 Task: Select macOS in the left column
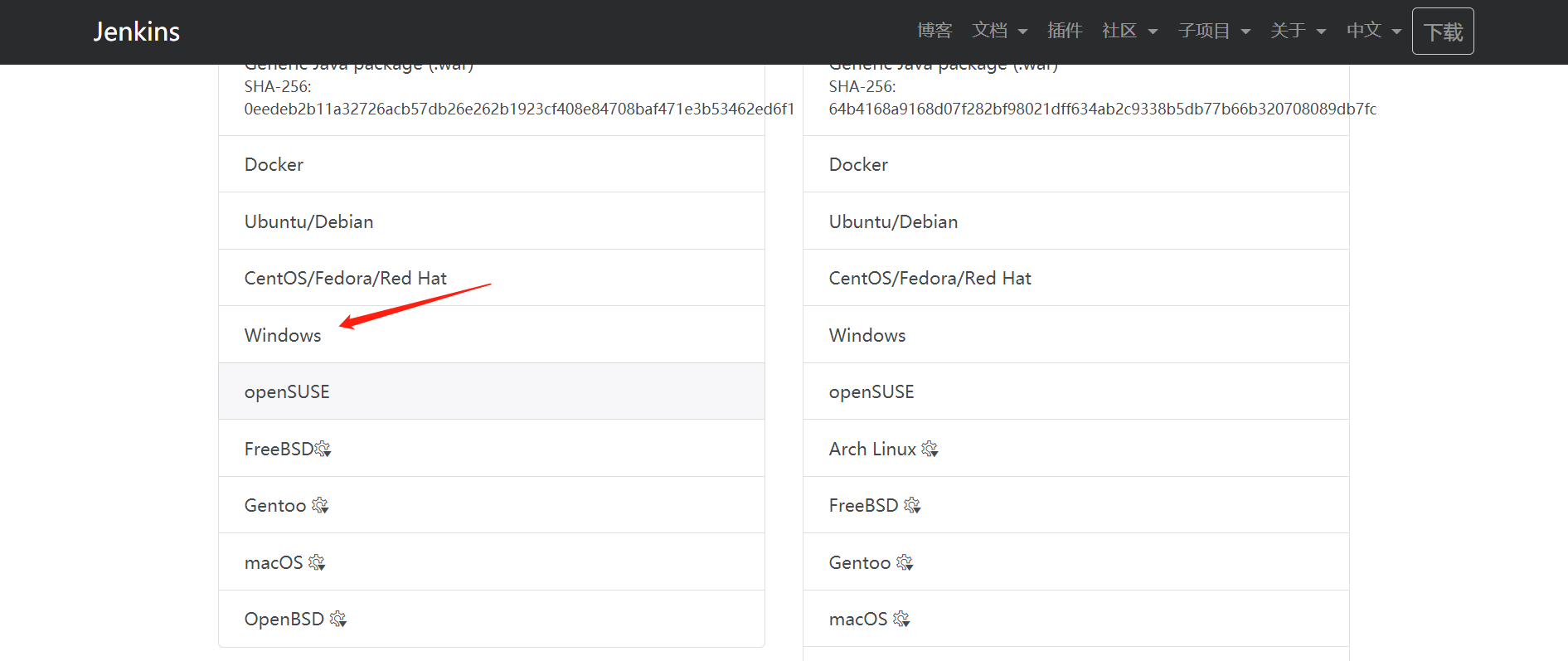click(492, 561)
